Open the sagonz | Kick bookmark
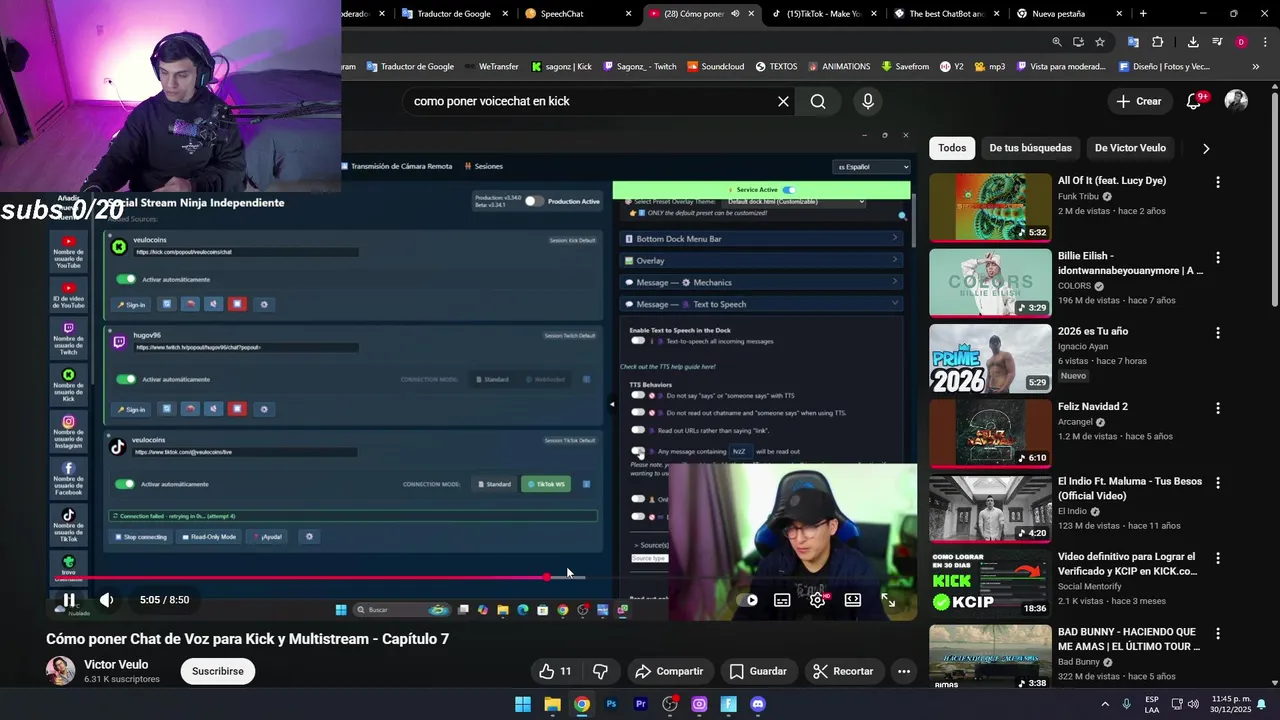Image resolution: width=1280 pixels, height=720 pixels. pos(562,67)
